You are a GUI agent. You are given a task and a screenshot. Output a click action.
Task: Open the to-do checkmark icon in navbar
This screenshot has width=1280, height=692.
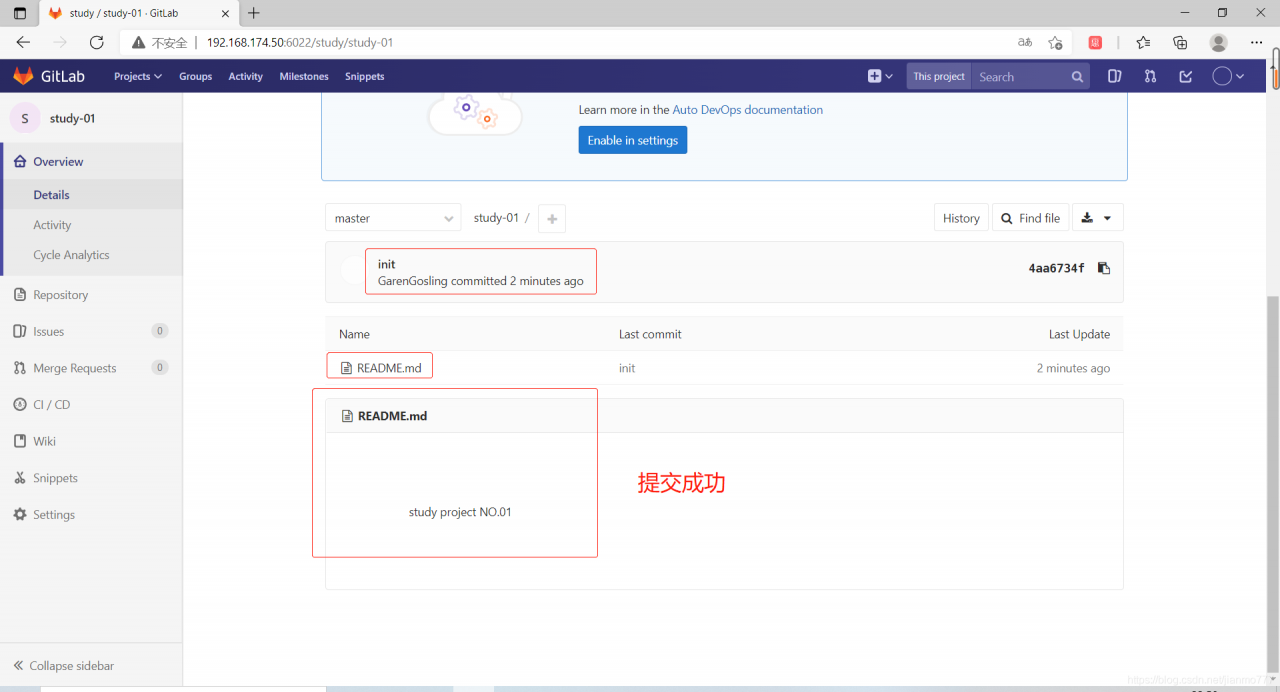tap(1186, 76)
